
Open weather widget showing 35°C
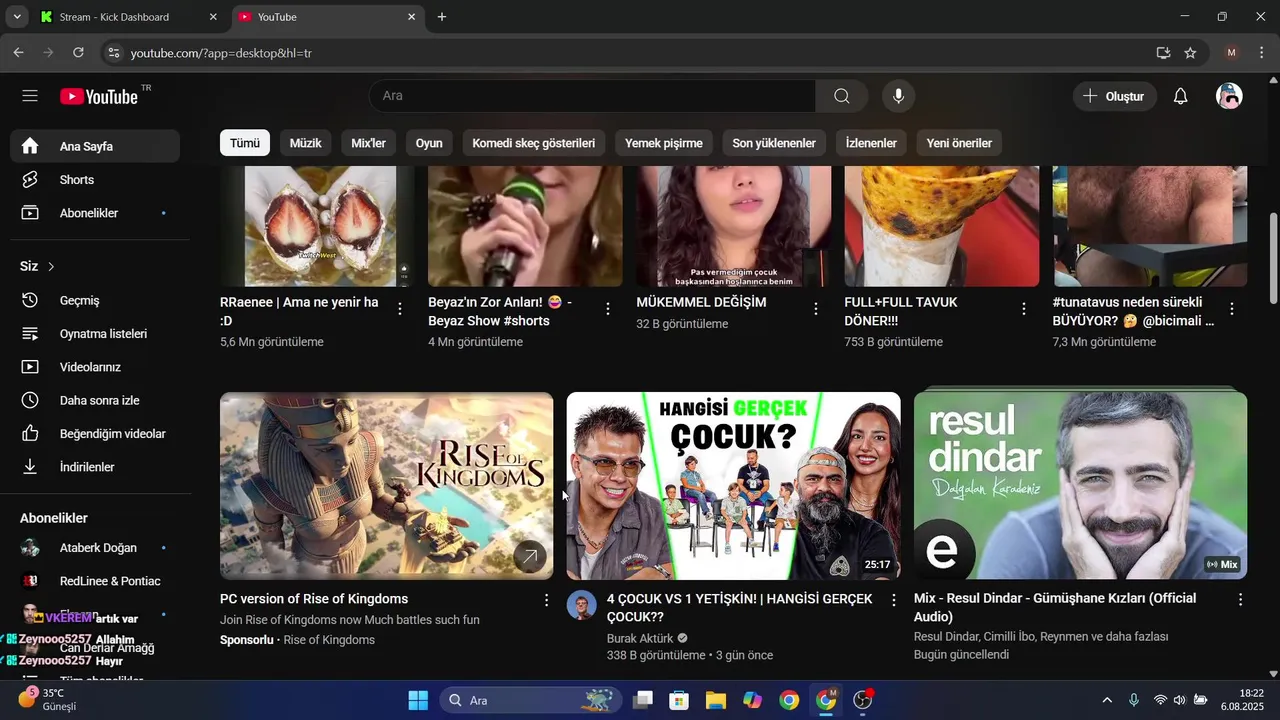48,699
